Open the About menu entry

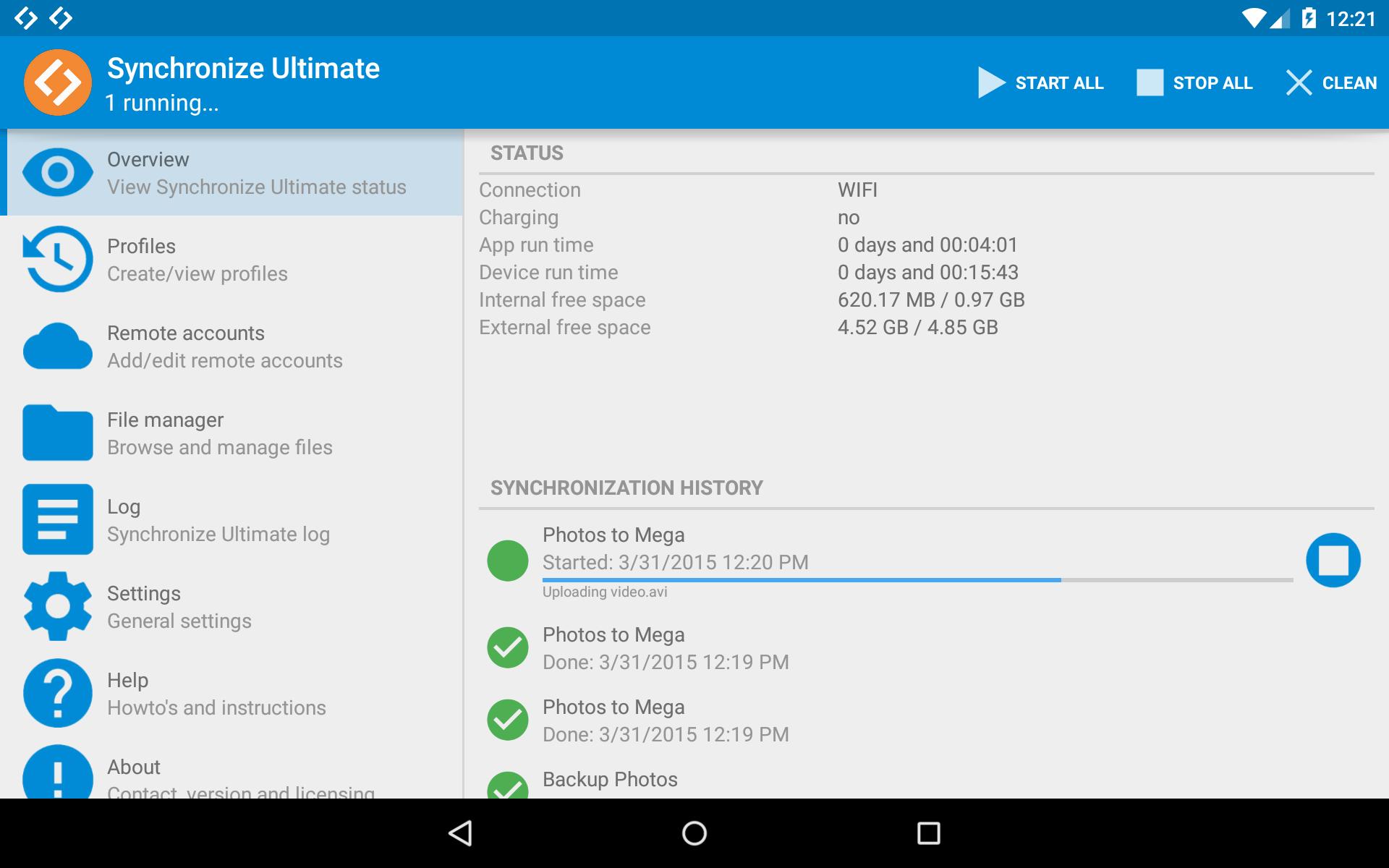[231, 767]
